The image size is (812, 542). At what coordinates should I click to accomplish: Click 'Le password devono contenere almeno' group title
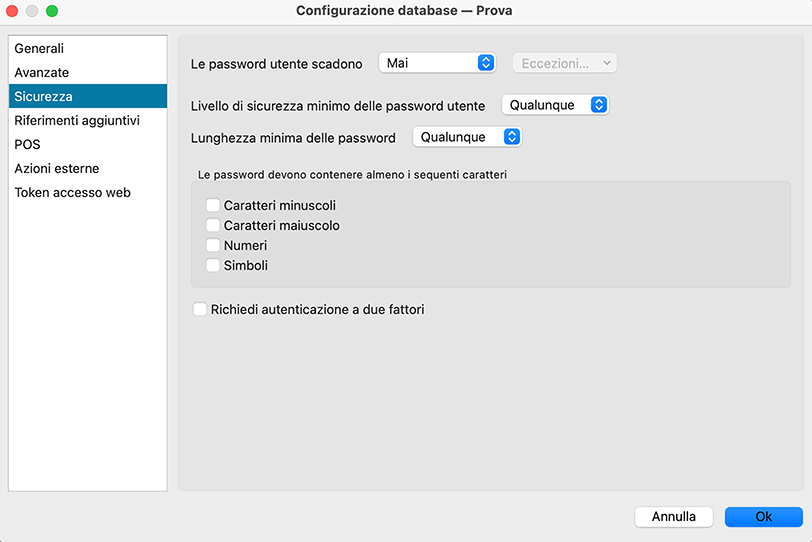pyautogui.click(x=352, y=175)
